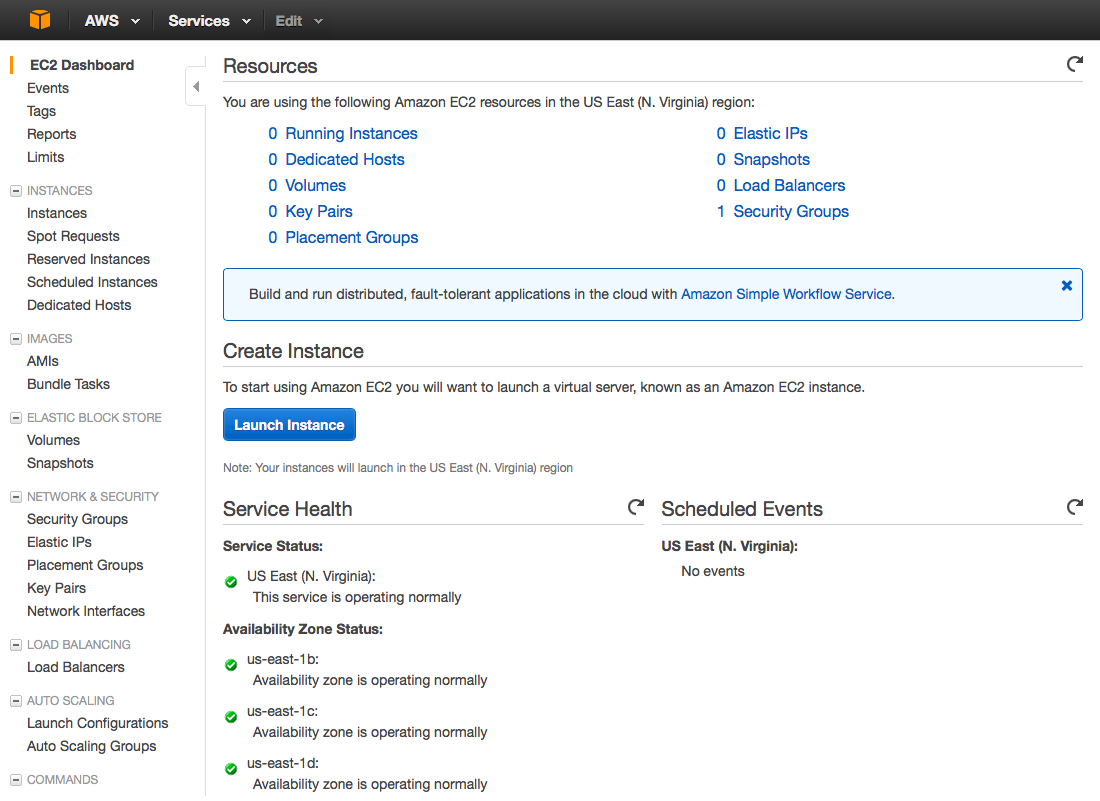Open the Load Balancers resource link
Screen dimensions: 1100x801
789,185
